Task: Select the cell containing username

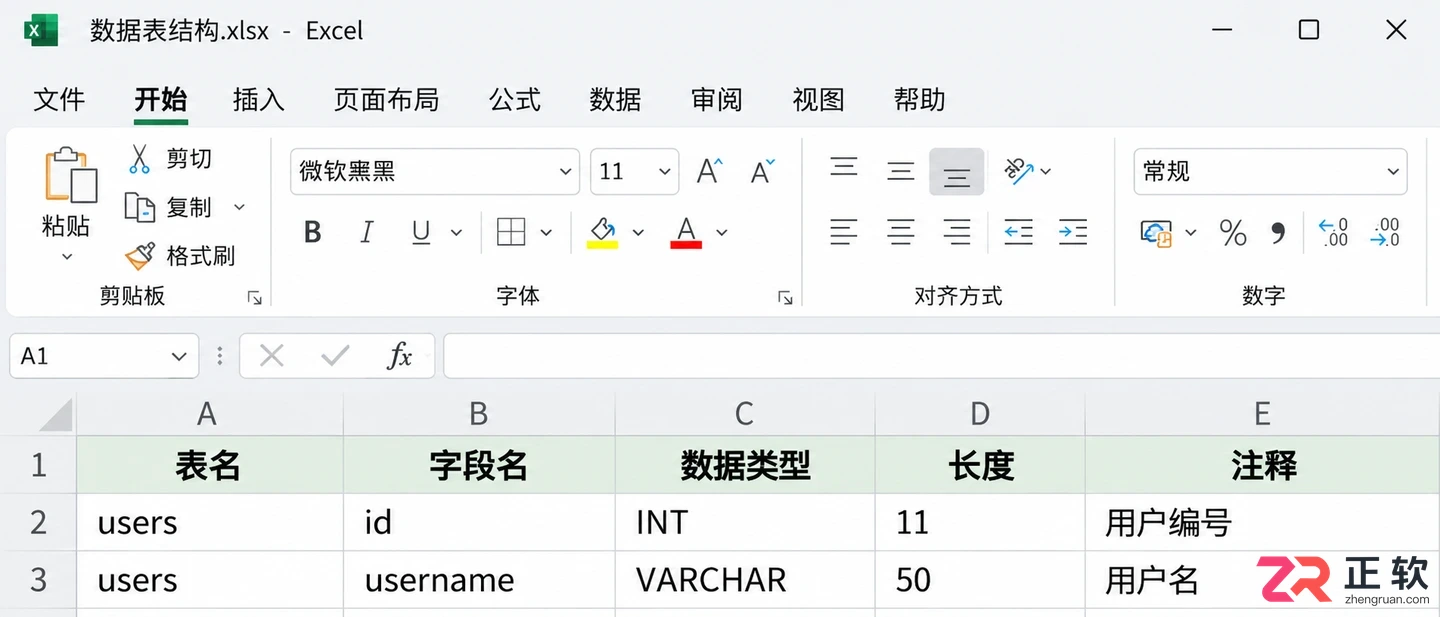Action: (479, 580)
